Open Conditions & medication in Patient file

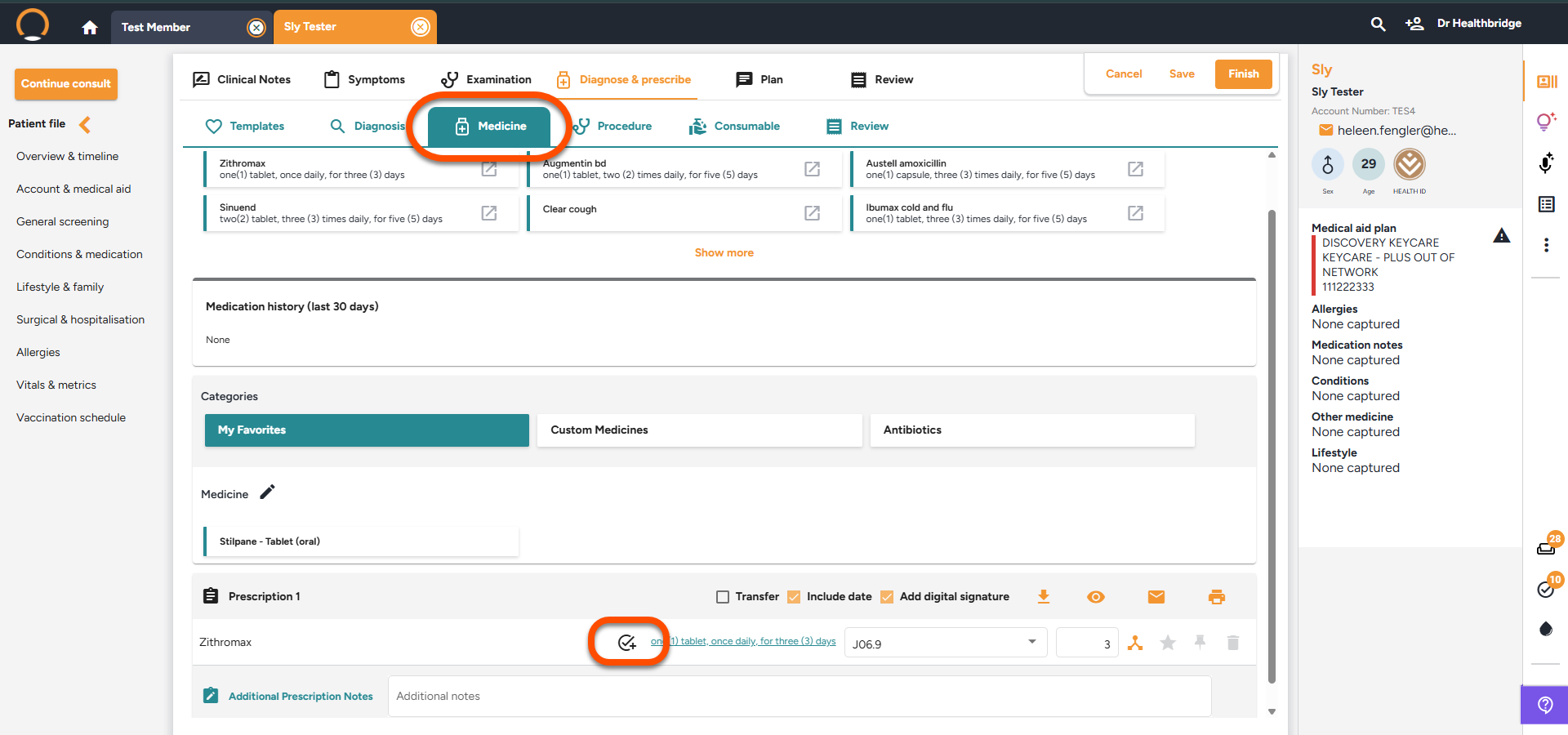[79, 254]
